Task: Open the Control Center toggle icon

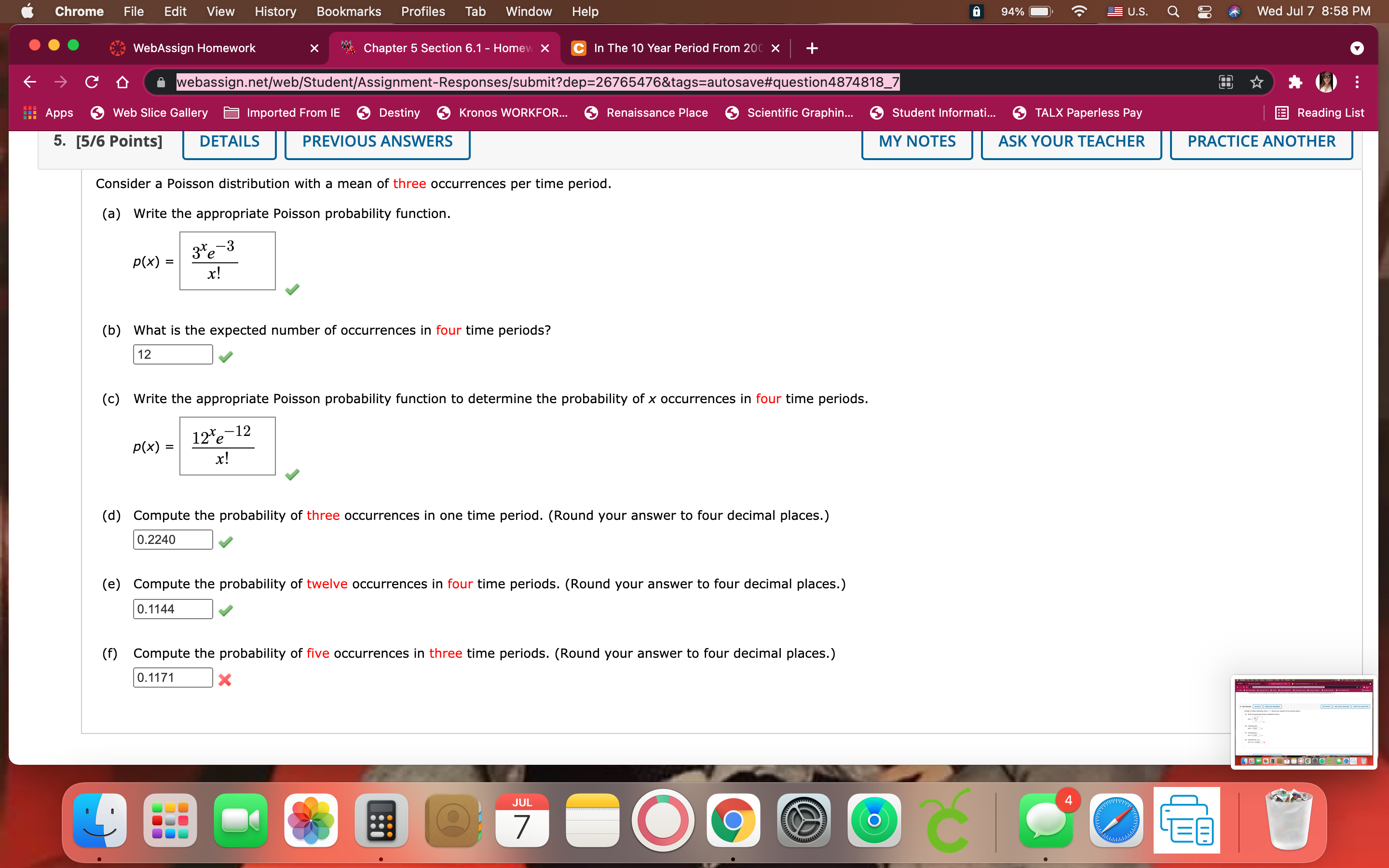Action: click(x=1204, y=12)
